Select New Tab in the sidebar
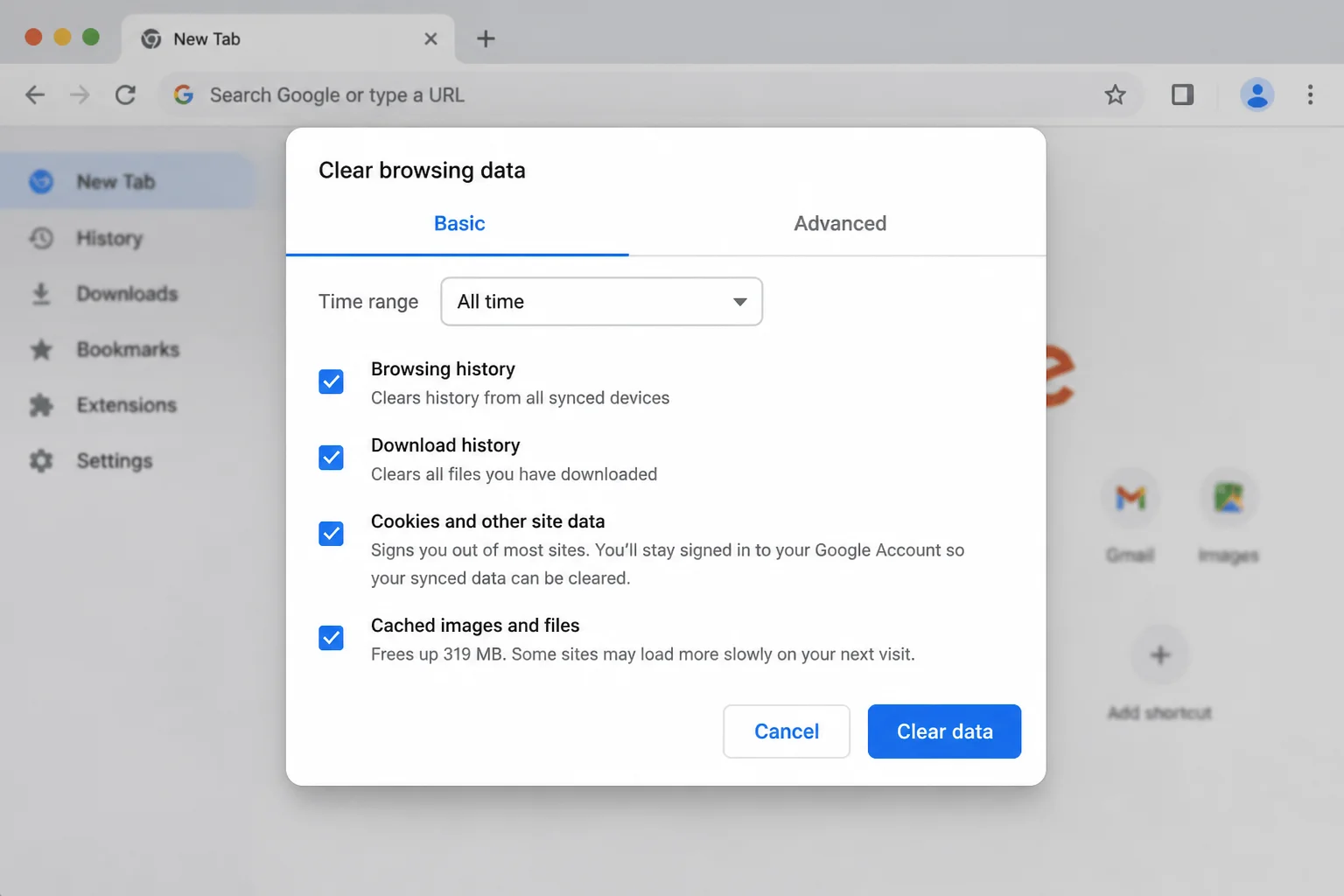The image size is (1344, 896). coord(127,182)
